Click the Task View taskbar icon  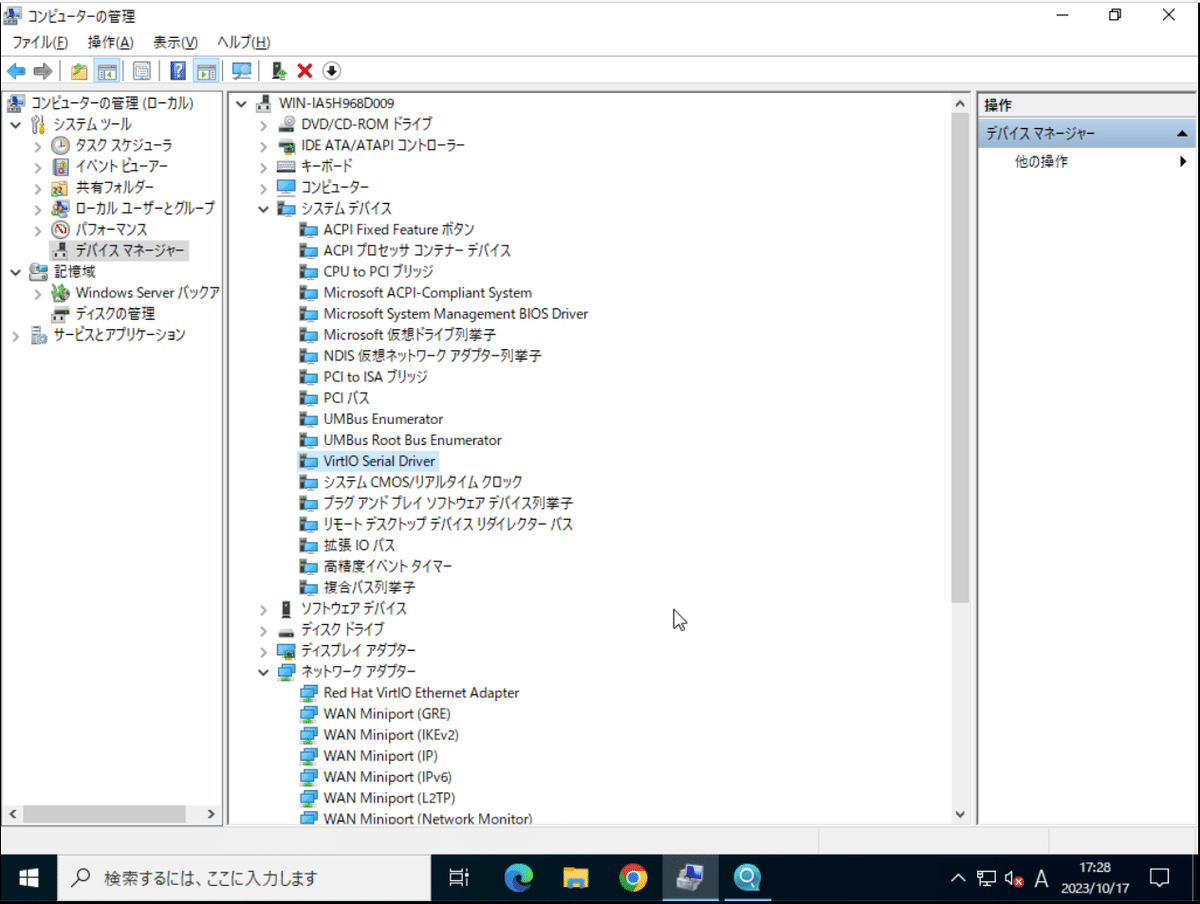[459, 878]
